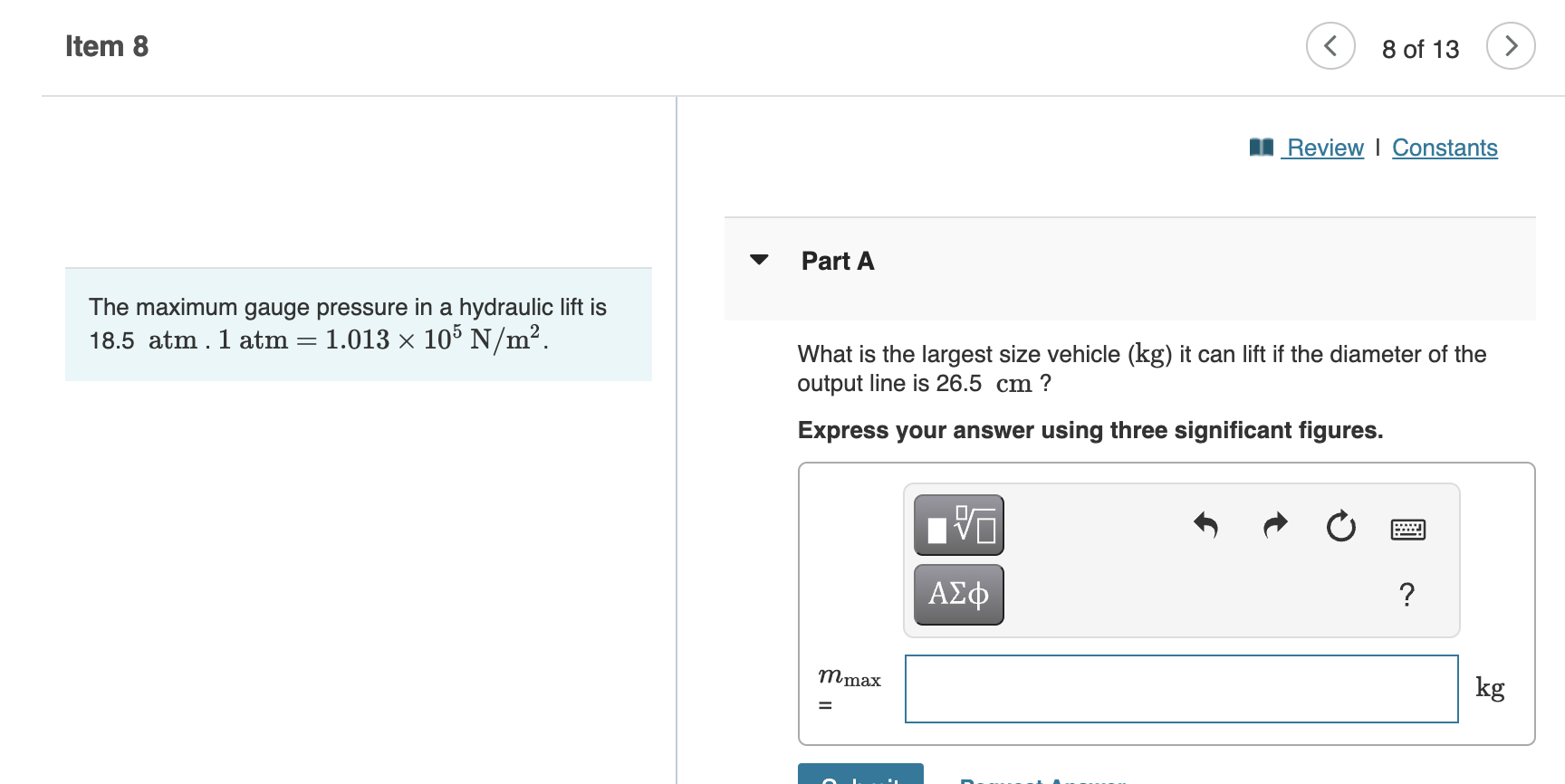Open equation editor help via the question mark
Viewport: 1565px width, 784px height.
pyautogui.click(x=1407, y=595)
